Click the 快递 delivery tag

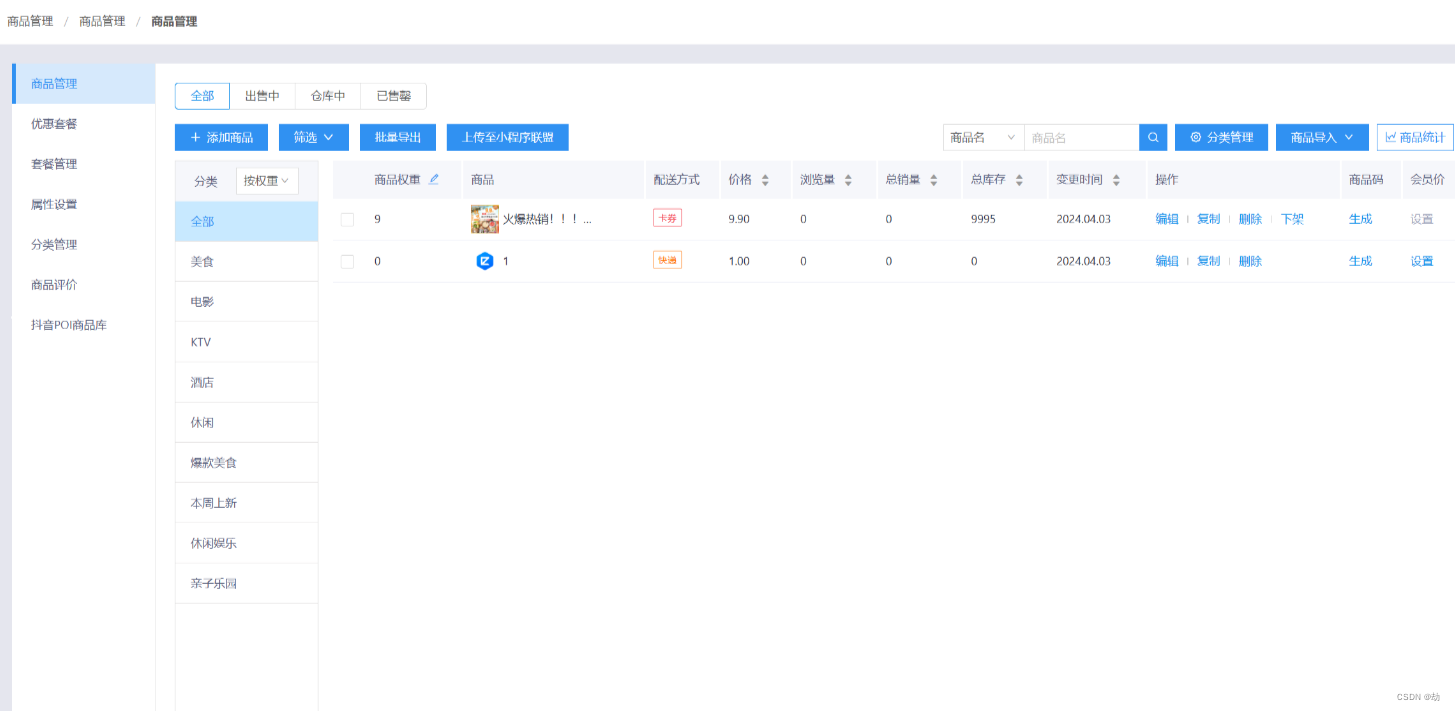pos(667,260)
